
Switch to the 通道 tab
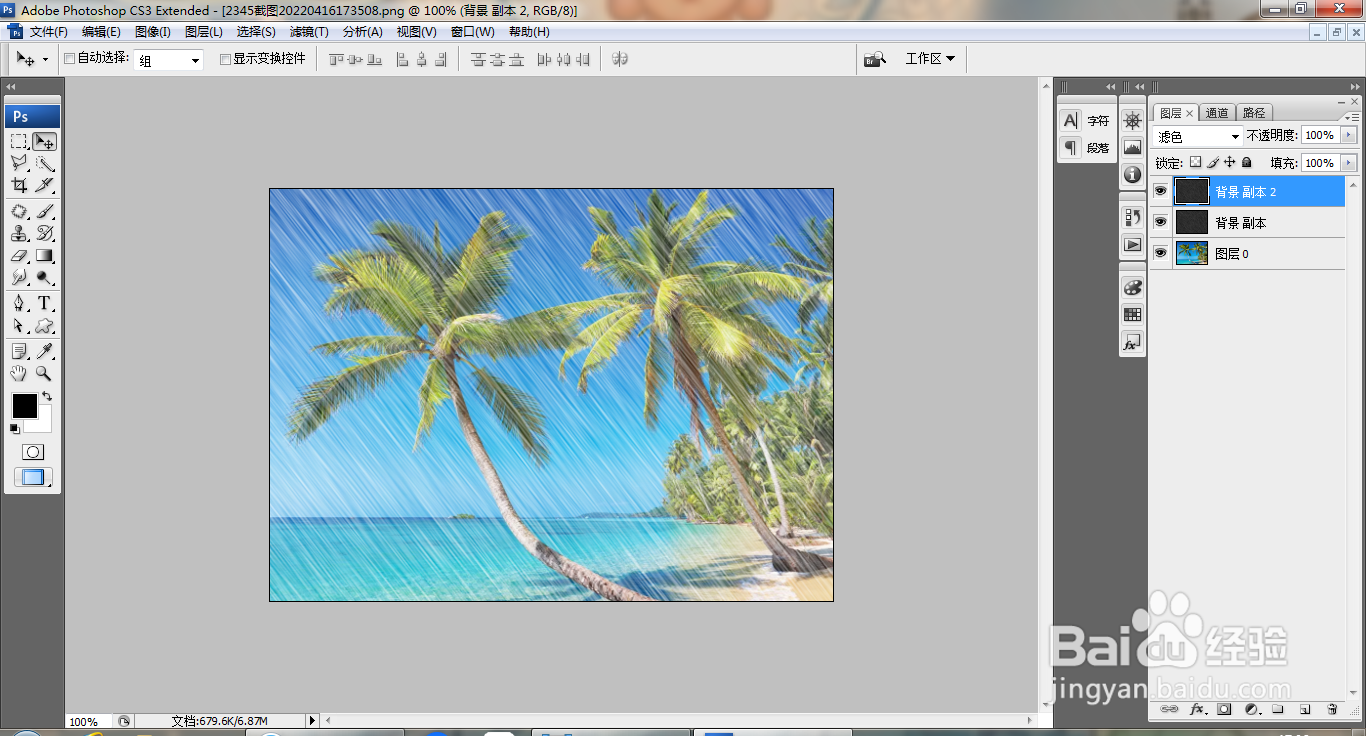[1217, 113]
